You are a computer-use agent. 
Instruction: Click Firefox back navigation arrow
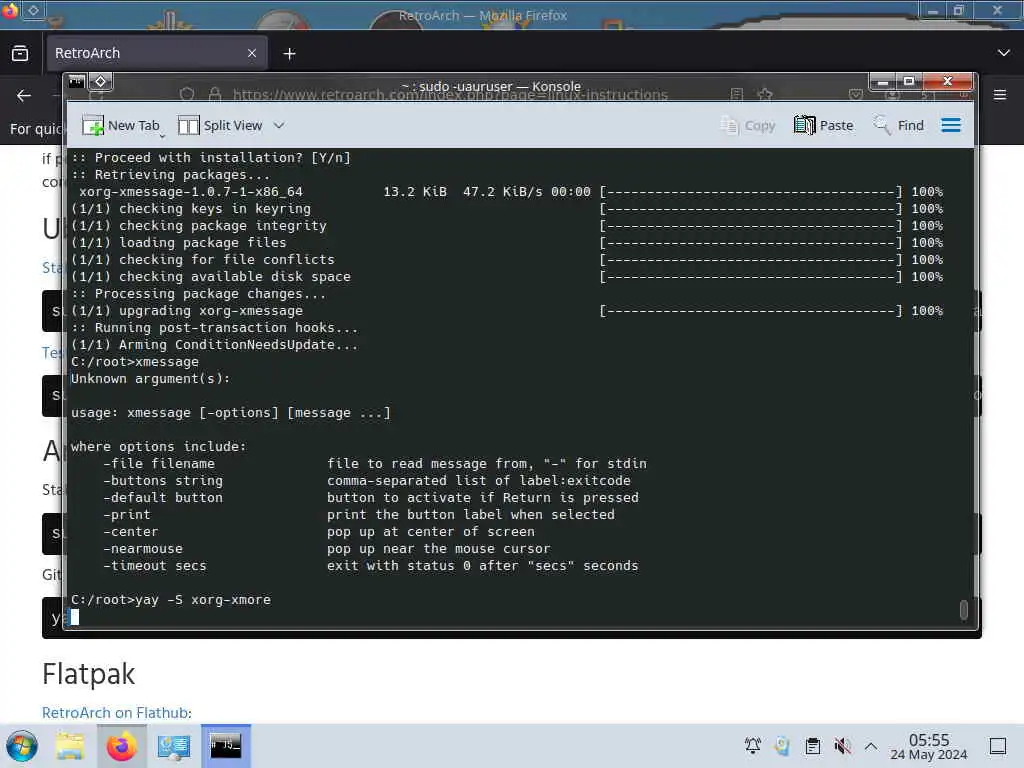pos(24,96)
